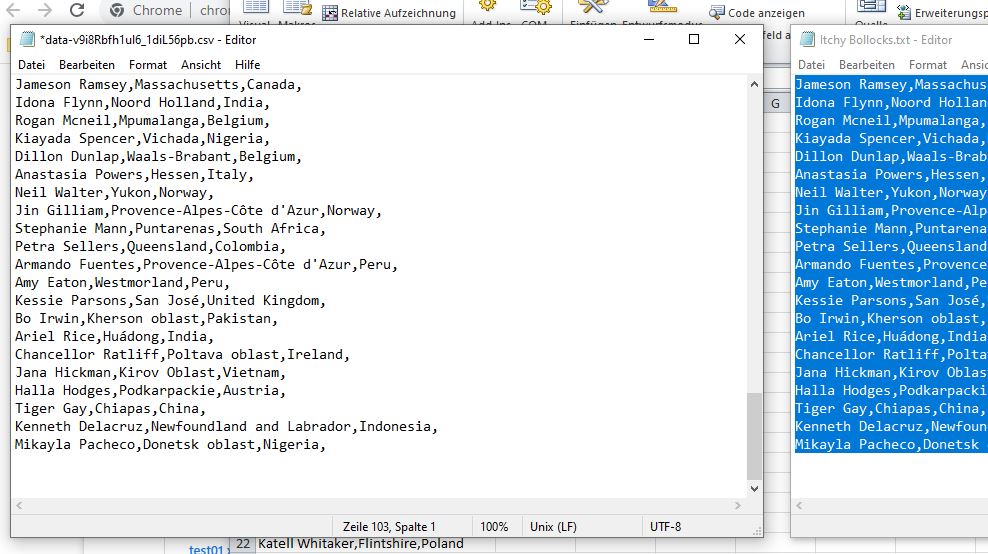Click horizontal scrollbar left arrow in csv Editor
Image resolution: width=988 pixels, height=554 pixels.
[x=19, y=505]
